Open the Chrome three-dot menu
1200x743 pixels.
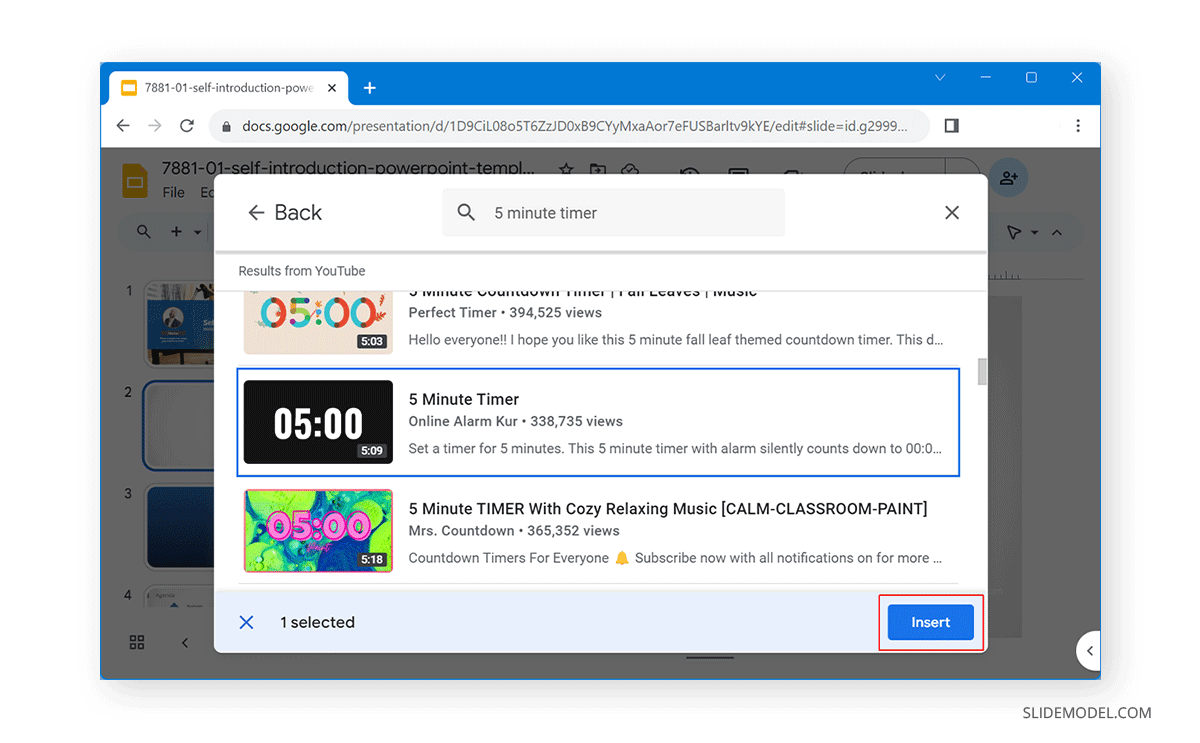coord(1078,125)
